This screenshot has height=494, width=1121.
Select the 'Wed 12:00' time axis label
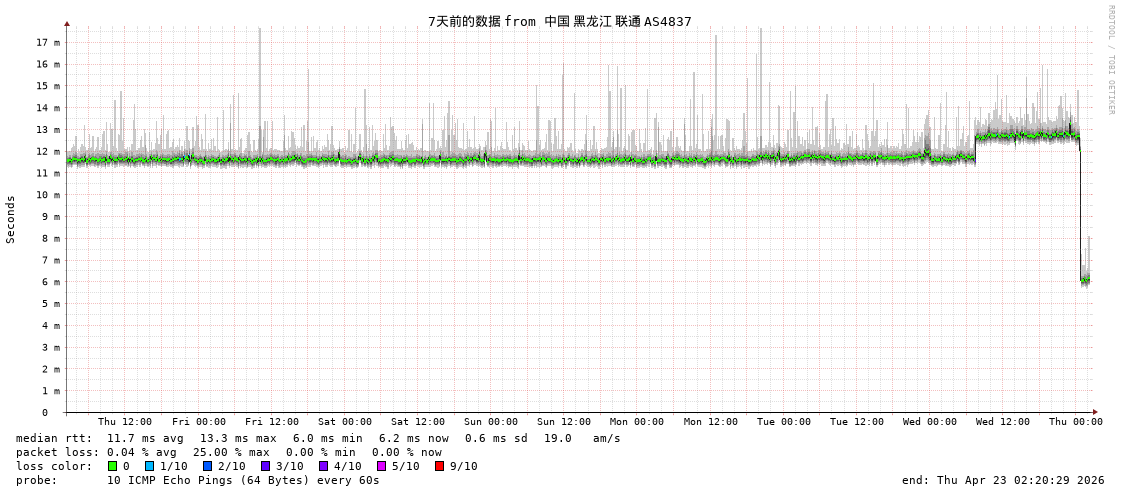[x=1003, y=422]
